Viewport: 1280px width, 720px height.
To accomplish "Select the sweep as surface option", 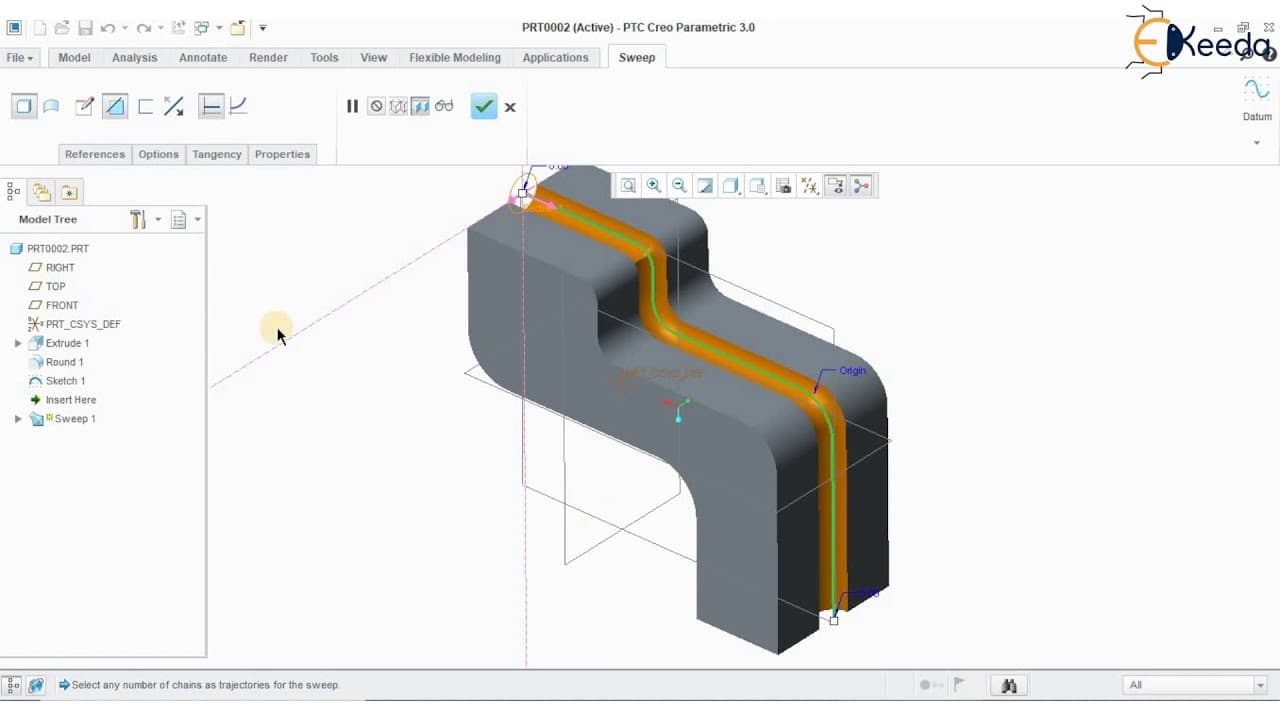I will point(51,106).
